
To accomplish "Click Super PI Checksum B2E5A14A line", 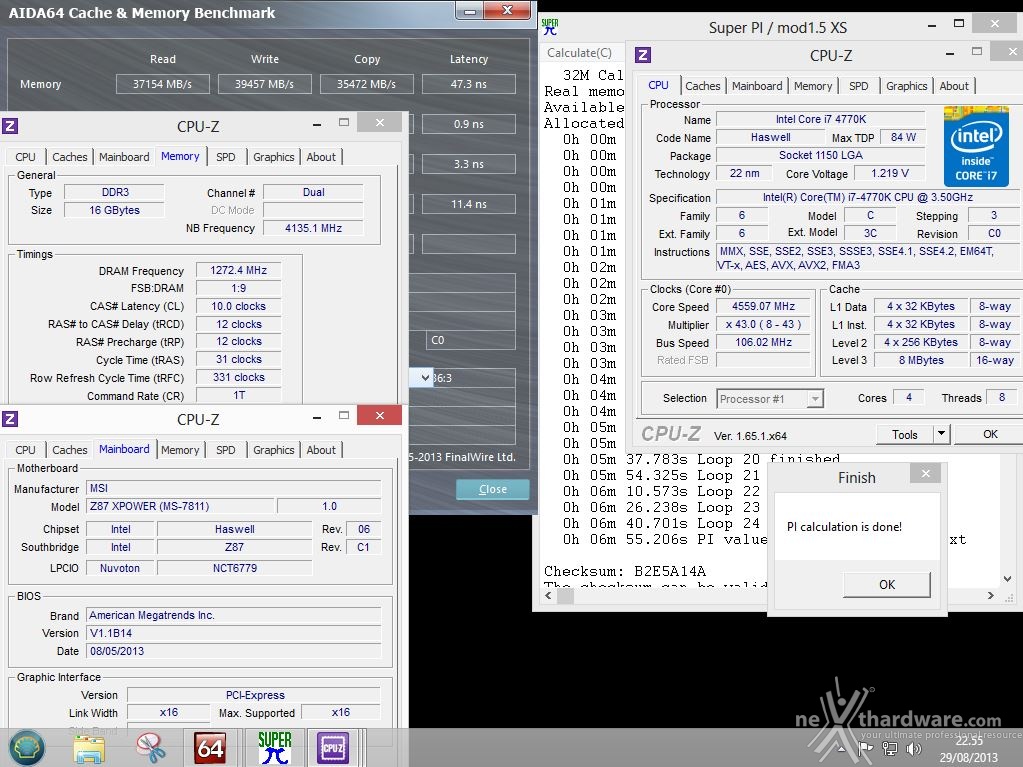I will pos(624,571).
